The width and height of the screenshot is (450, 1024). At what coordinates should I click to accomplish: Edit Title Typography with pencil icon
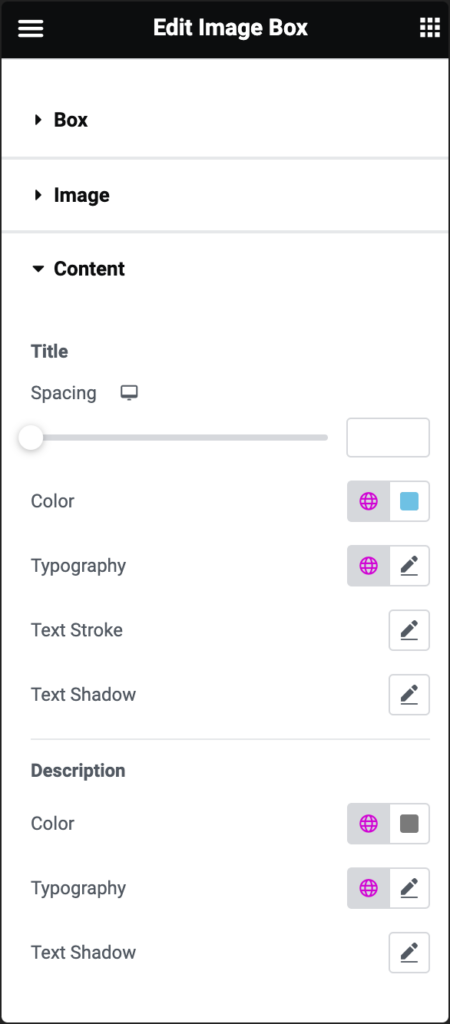pos(410,566)
